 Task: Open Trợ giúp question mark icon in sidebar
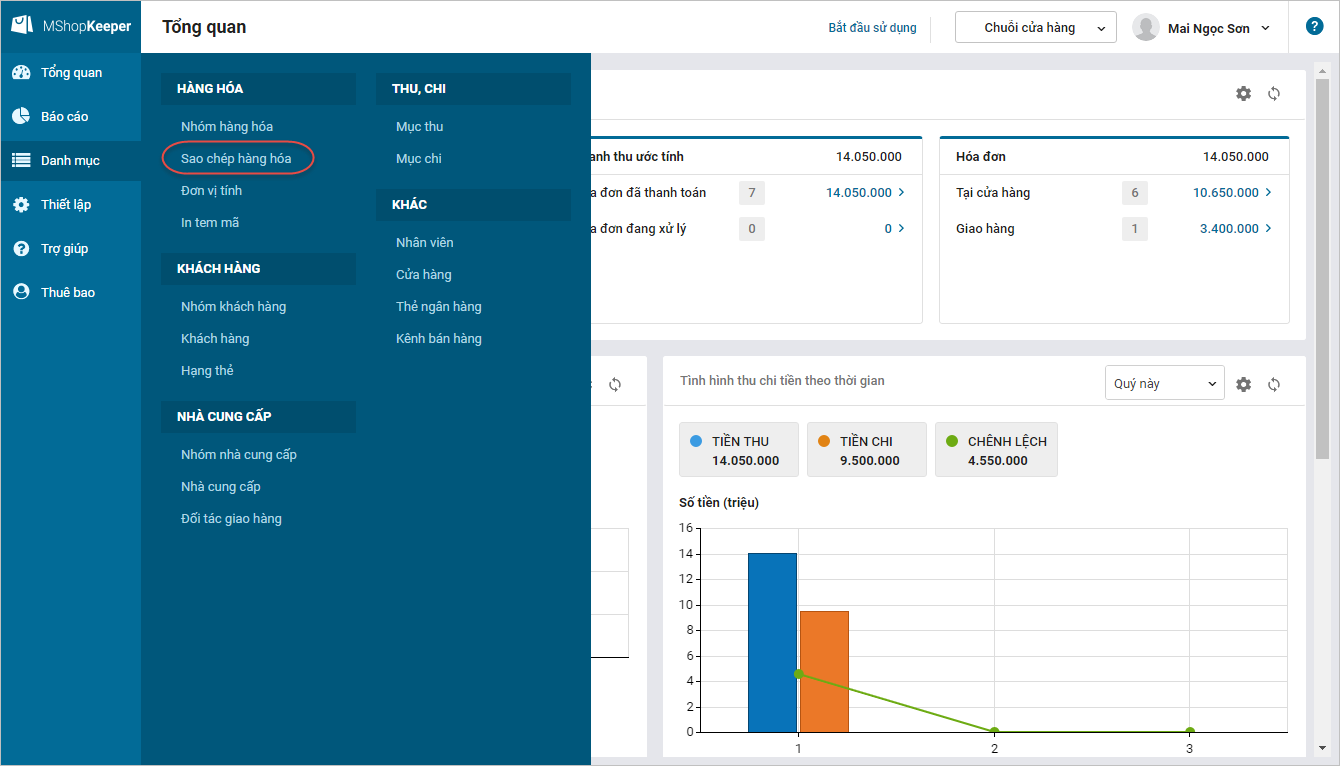21,249
